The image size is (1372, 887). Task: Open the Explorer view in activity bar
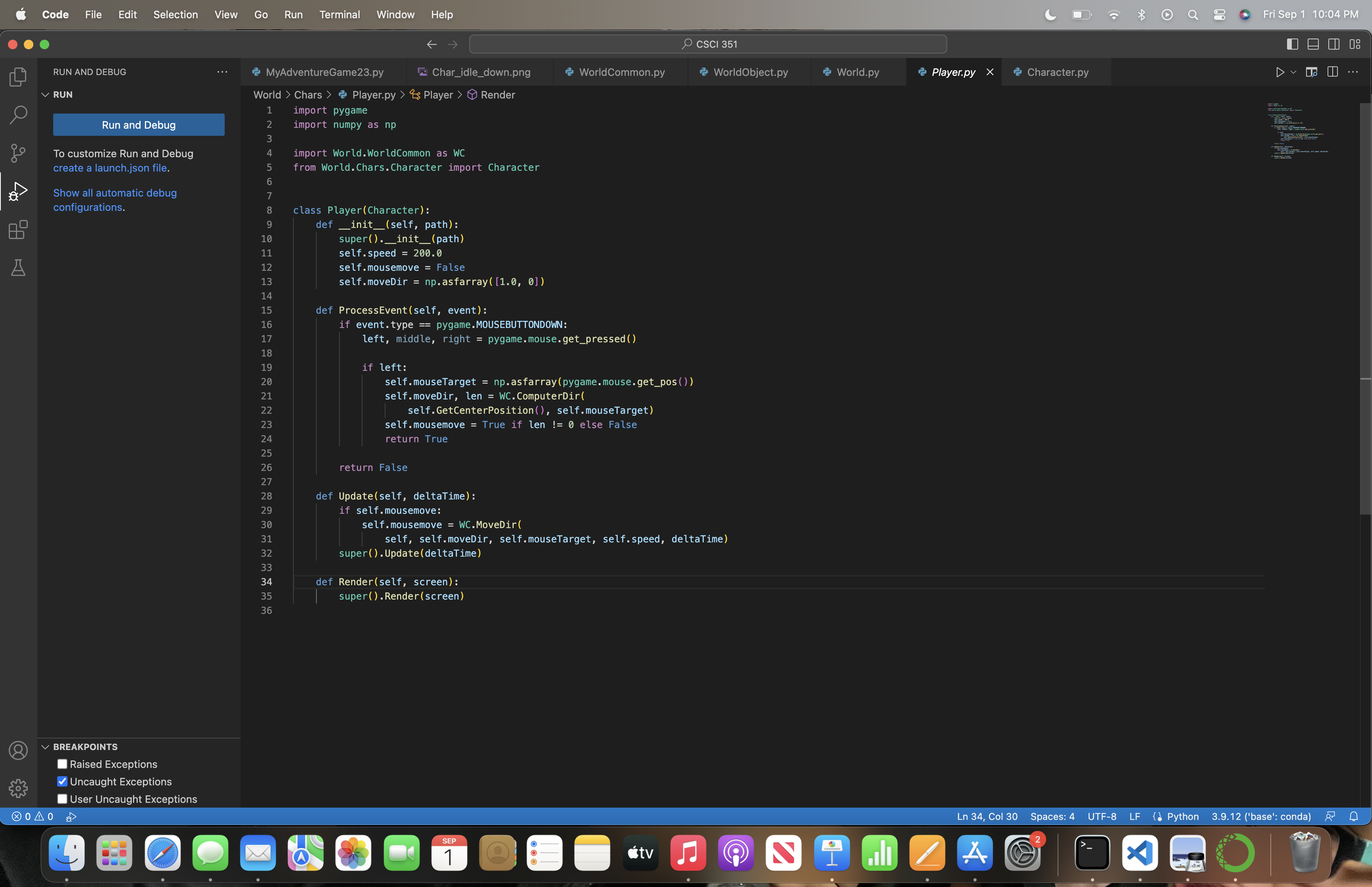tap(18, 77)
